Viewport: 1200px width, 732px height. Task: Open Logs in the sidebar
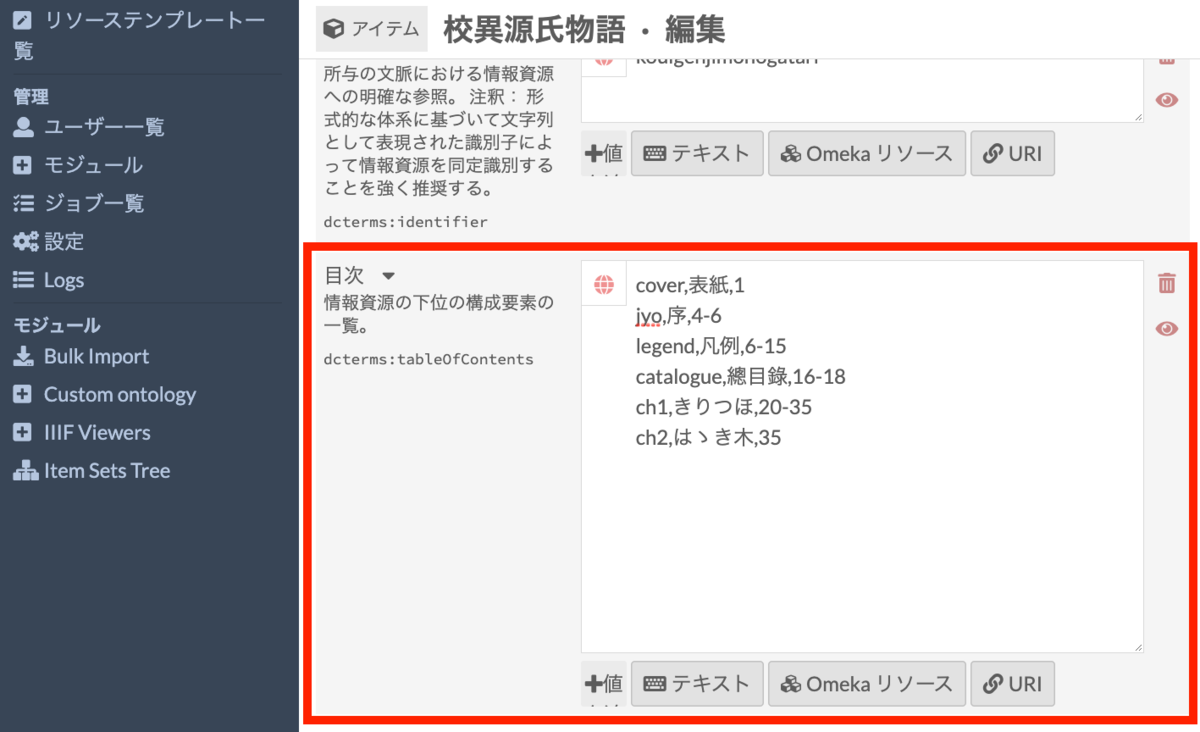coord(64,280)
